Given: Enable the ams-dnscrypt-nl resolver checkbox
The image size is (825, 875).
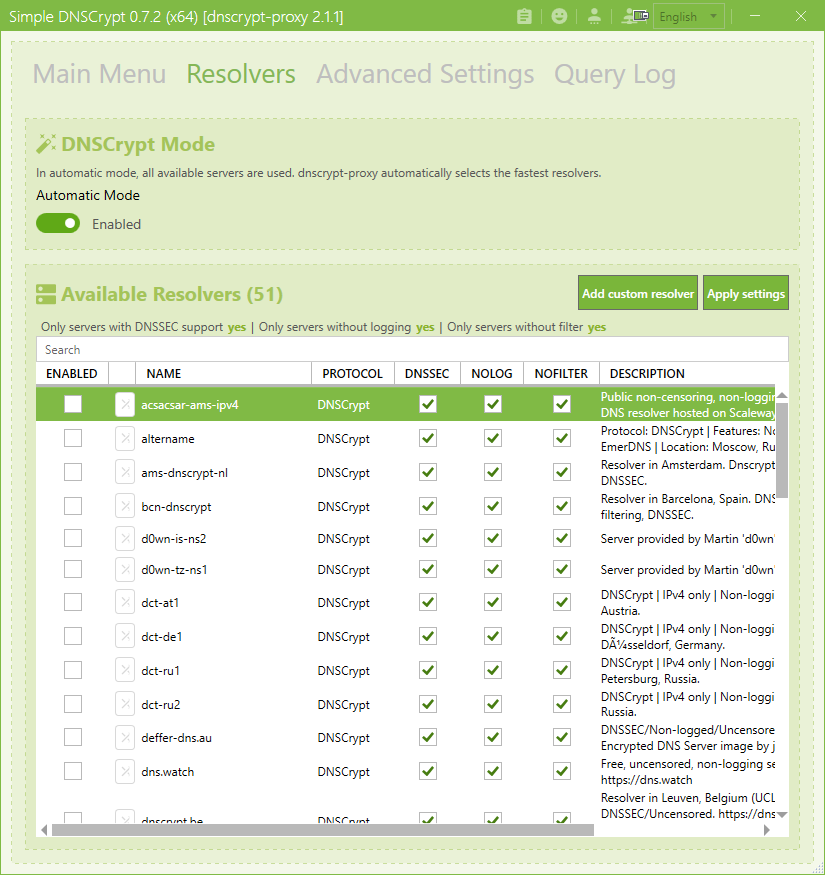Looking at the screenshot, I should (x=73, y=472).
